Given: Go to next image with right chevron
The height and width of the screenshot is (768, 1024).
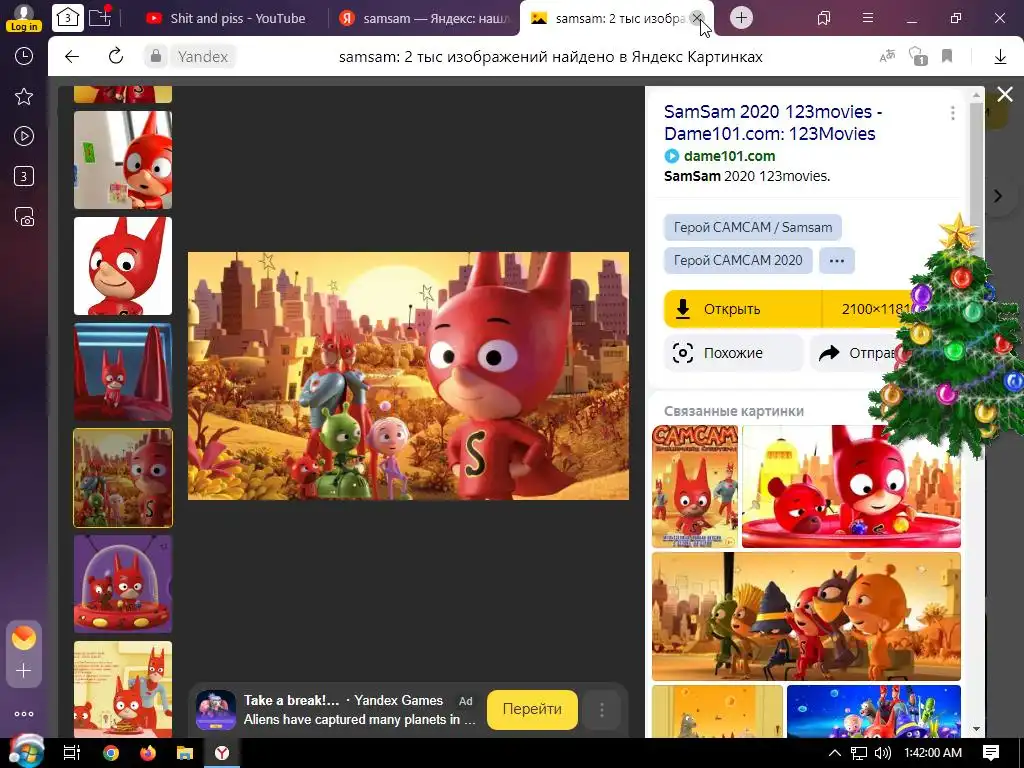Looking at the screenshot, I should [x=998, y=196].
